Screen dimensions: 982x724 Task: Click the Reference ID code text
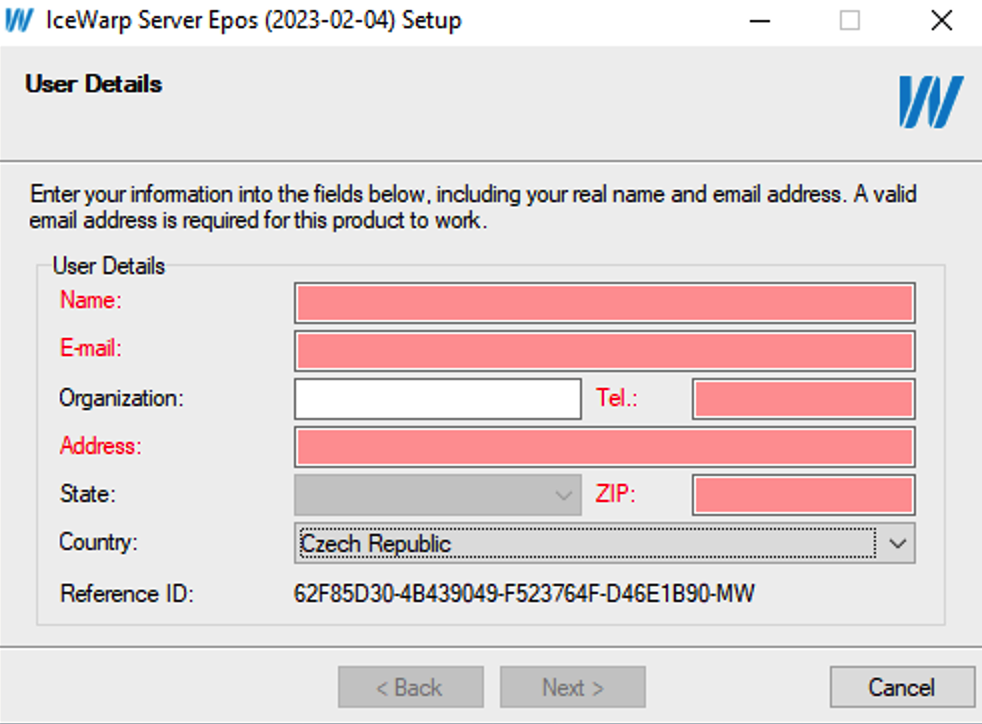point(524,593)
